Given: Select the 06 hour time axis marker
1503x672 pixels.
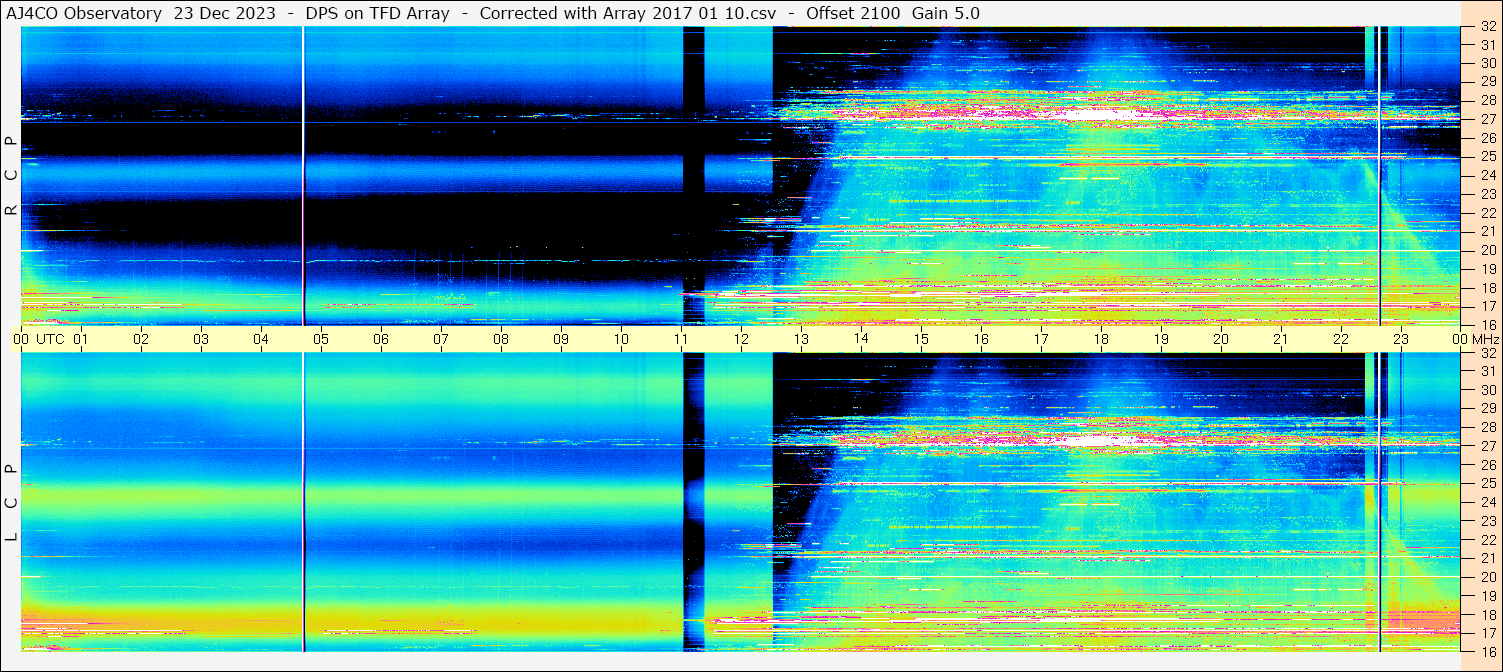Looking at the screenshot, I should pos(381,339).
